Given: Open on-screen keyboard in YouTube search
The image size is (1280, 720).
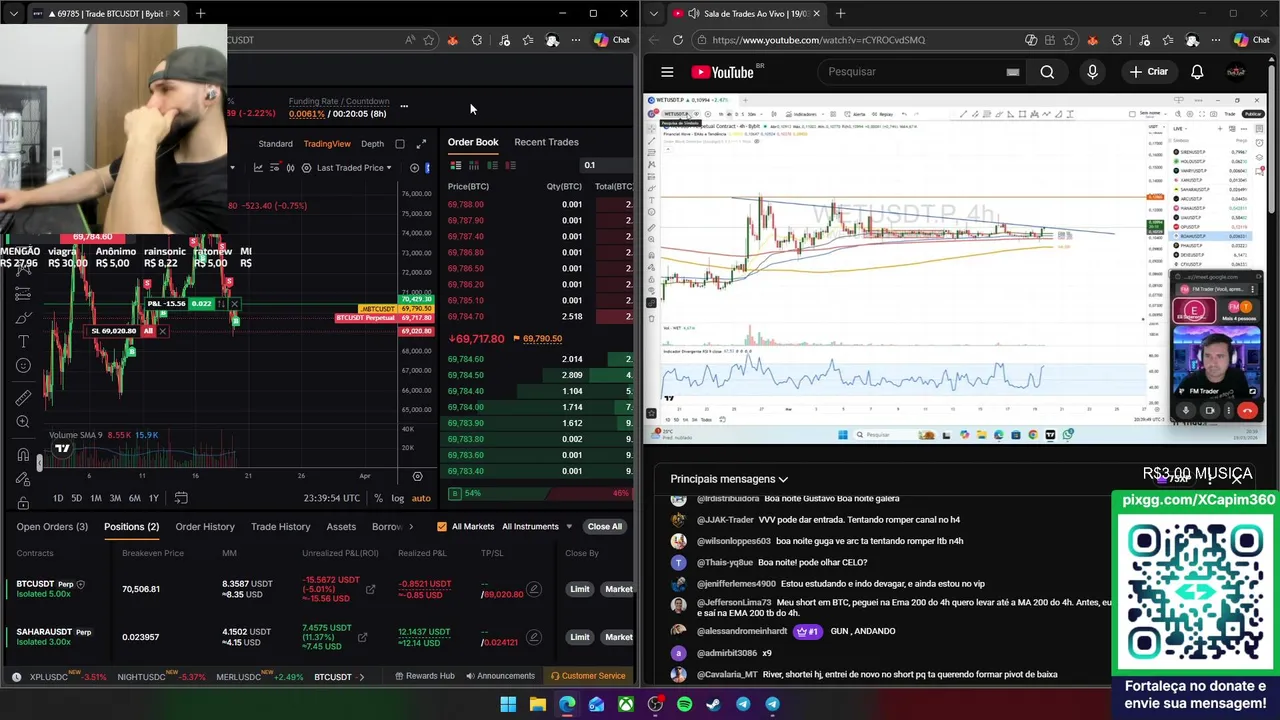Looking at the screenshot, I should (1013, 72).
